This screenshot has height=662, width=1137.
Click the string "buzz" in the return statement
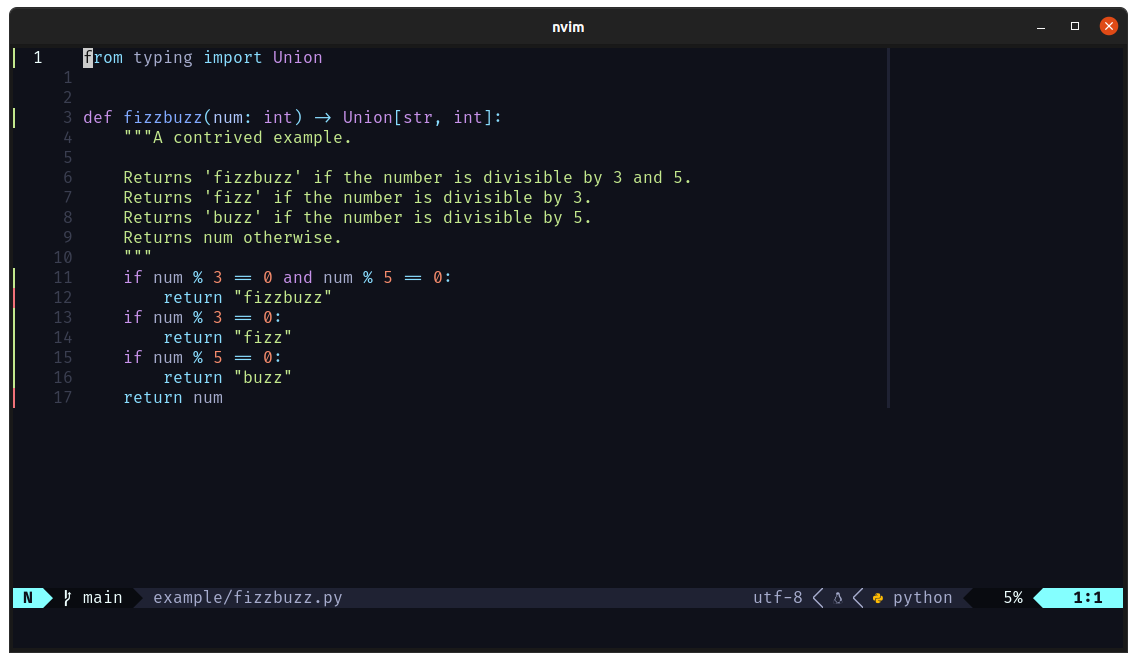click(x=262, y=378)
